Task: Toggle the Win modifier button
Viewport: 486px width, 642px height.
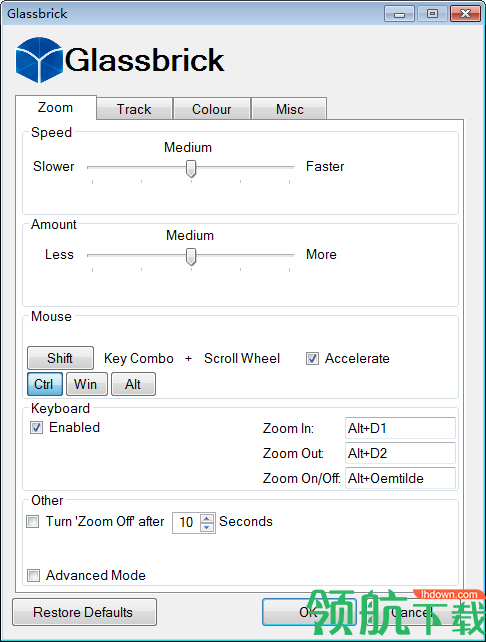Action: (86, 384)
